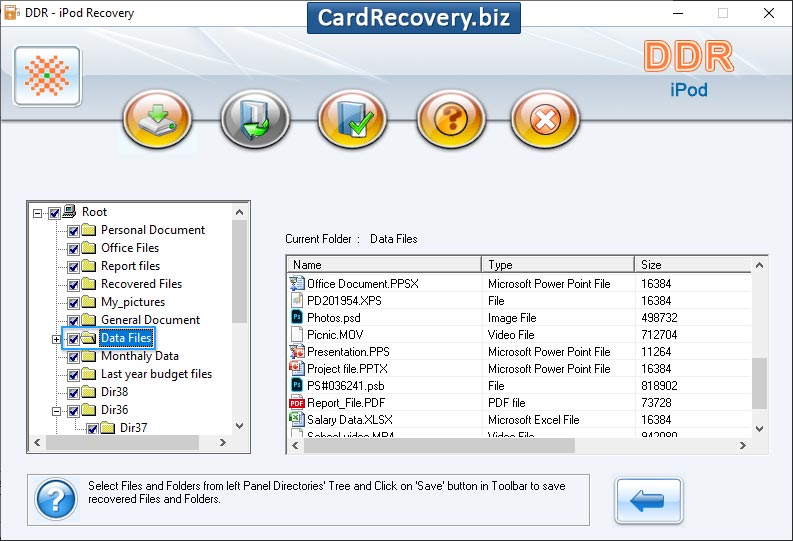The image size is (793, 541).
Task: Uncheck the Personal Document checkbox
Action: click(73, 231)
